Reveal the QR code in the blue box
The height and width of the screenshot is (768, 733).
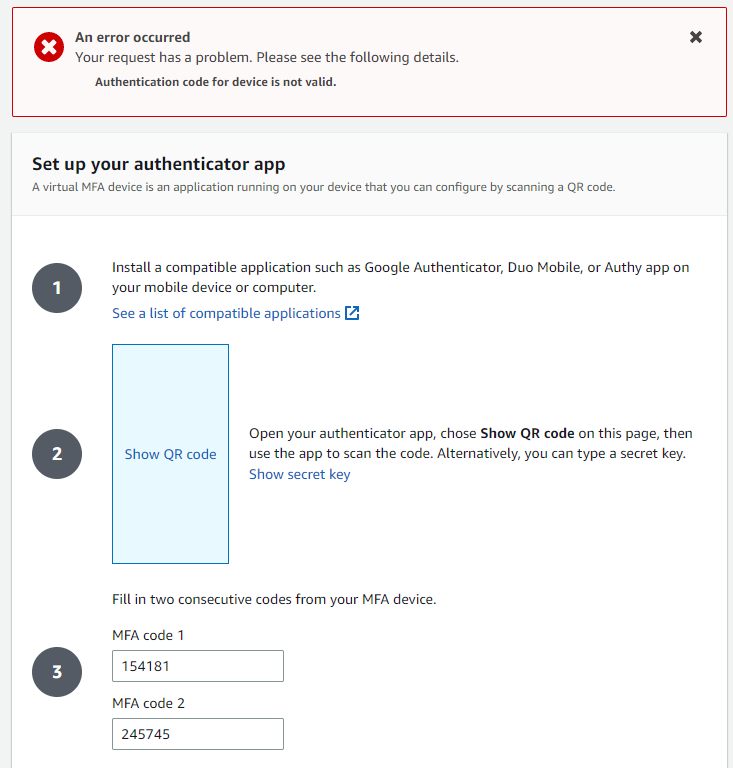pyautogui.click(x=170, y=454)
